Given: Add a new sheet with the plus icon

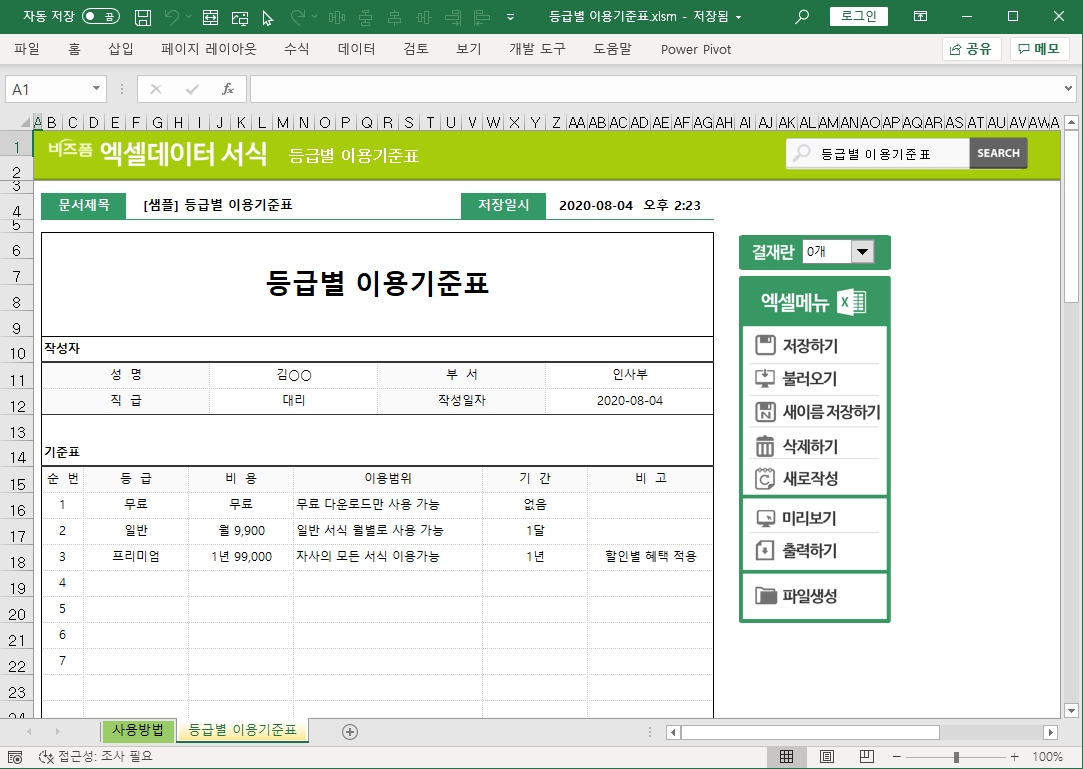Looking at the screenshot, I should [x=350, y=732].
